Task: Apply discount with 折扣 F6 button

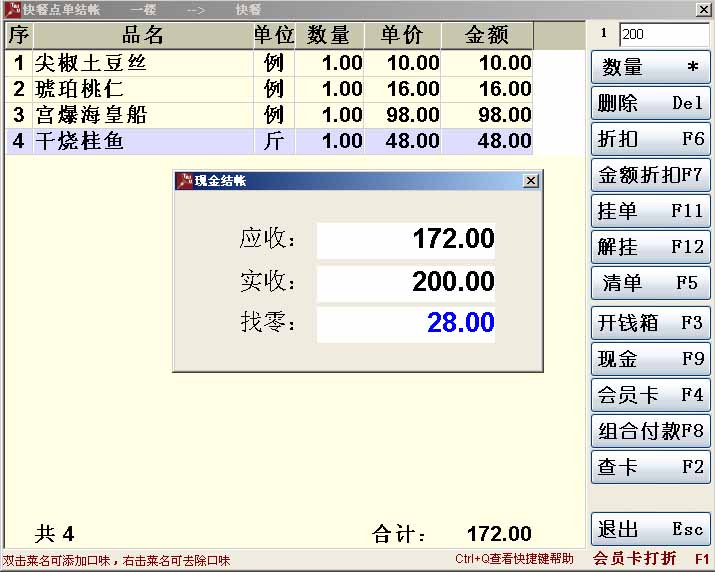Action: 650,139
